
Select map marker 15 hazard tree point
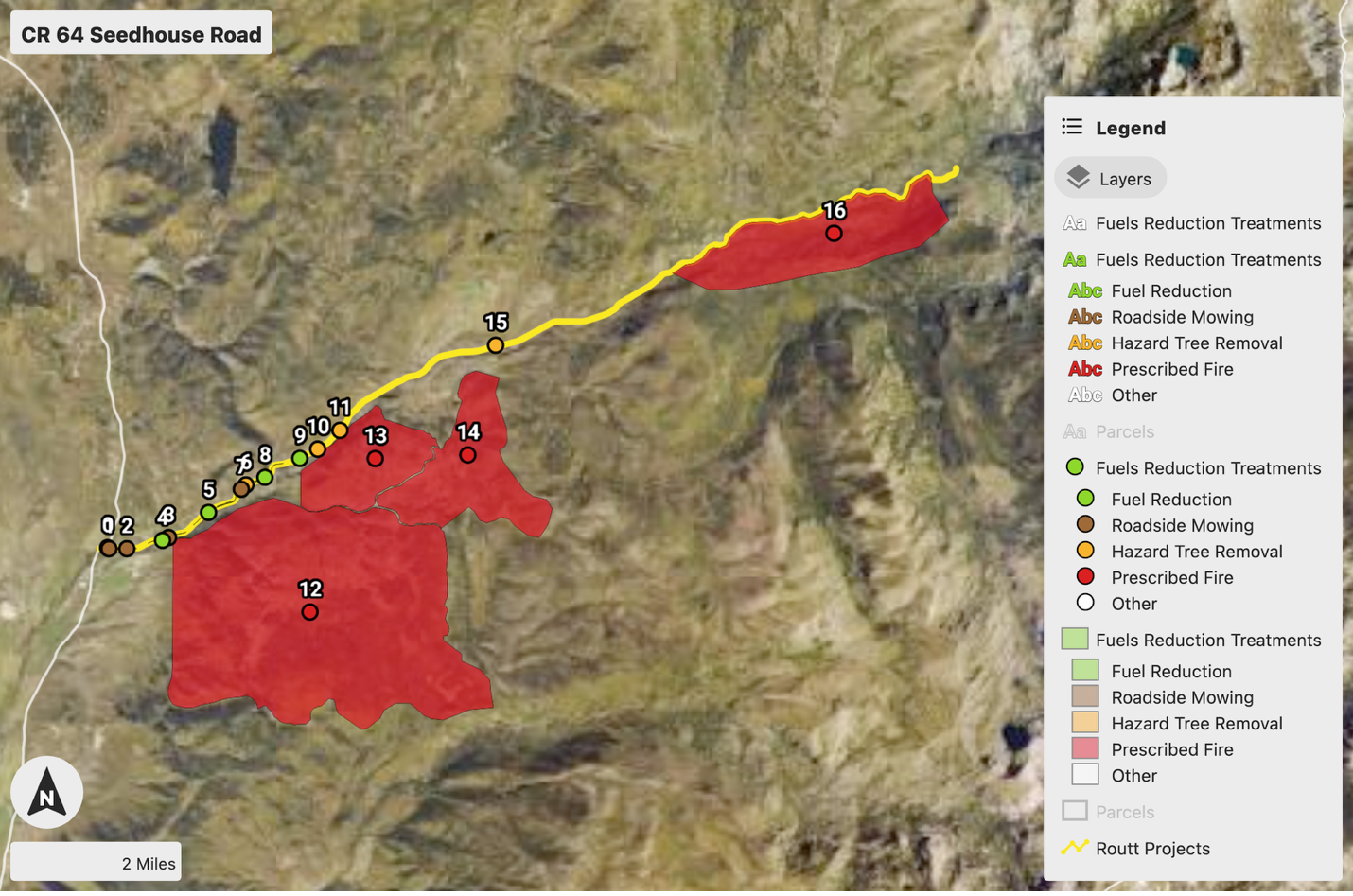tap(496, 345)
